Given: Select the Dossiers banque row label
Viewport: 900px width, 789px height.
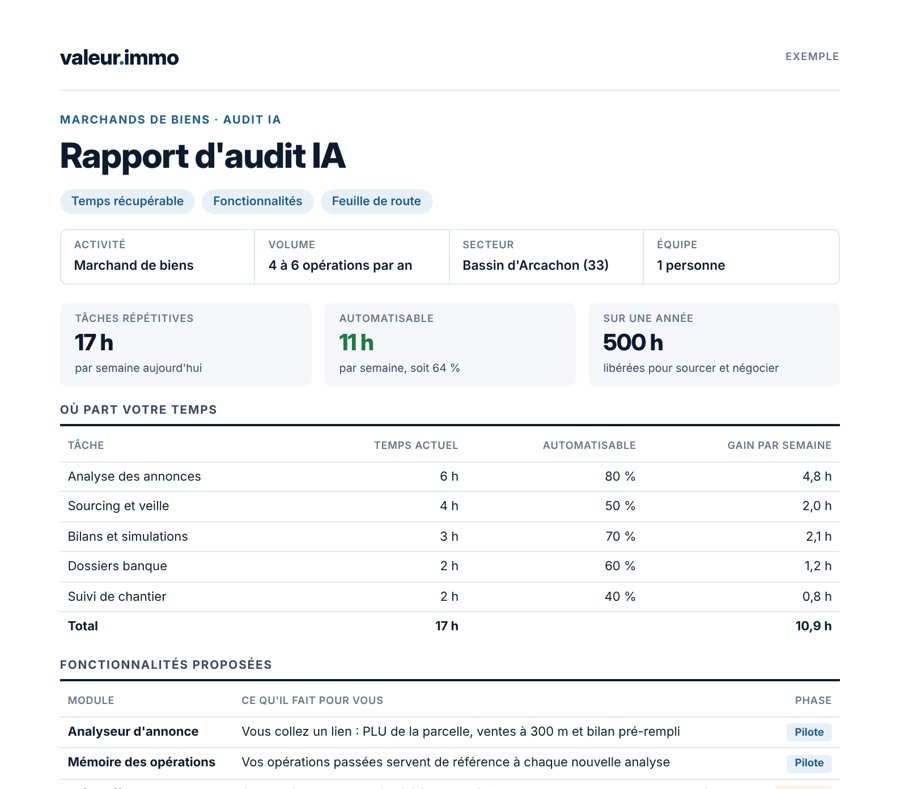Looking at the screenshot, I should tap(117, 566).
